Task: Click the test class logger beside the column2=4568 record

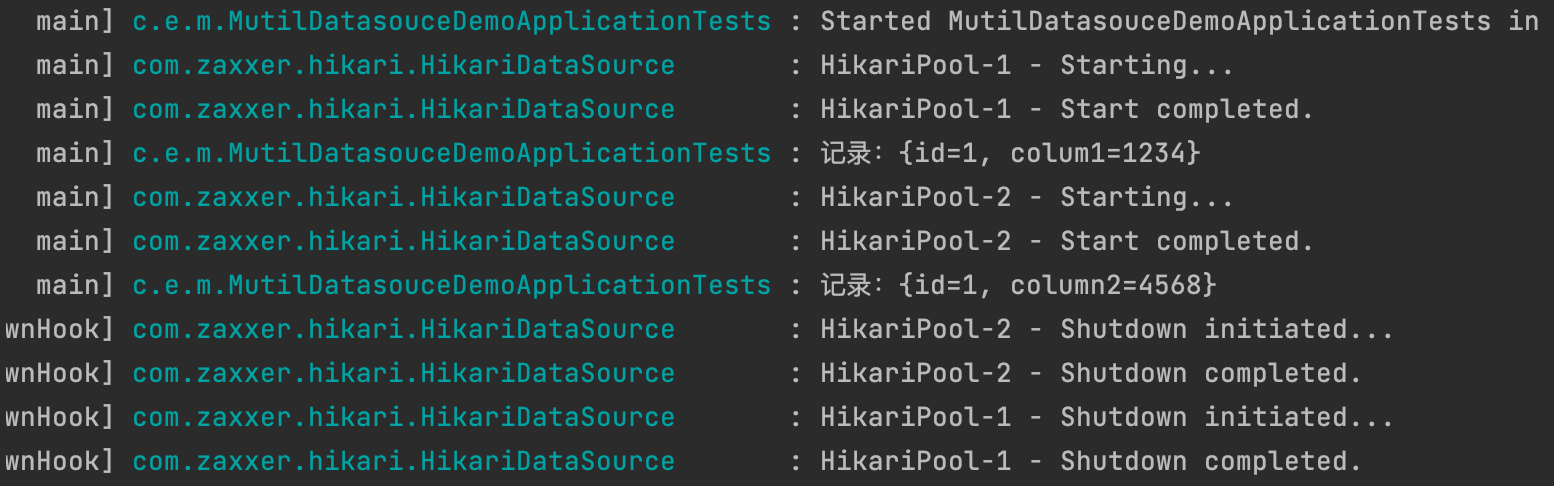Action: [x=451, y=285]
